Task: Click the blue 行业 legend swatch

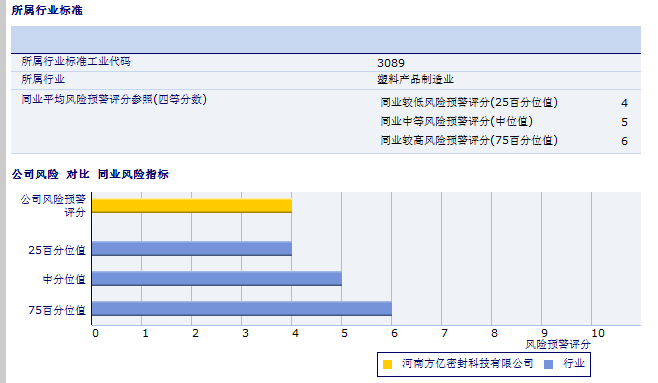Action: point(548,365)
